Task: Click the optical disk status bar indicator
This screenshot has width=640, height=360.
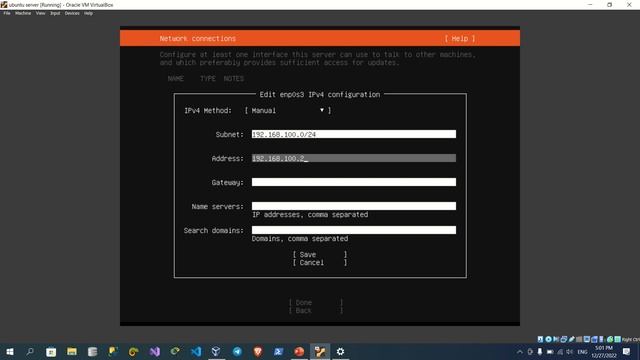Action: (x=549, y=339)
